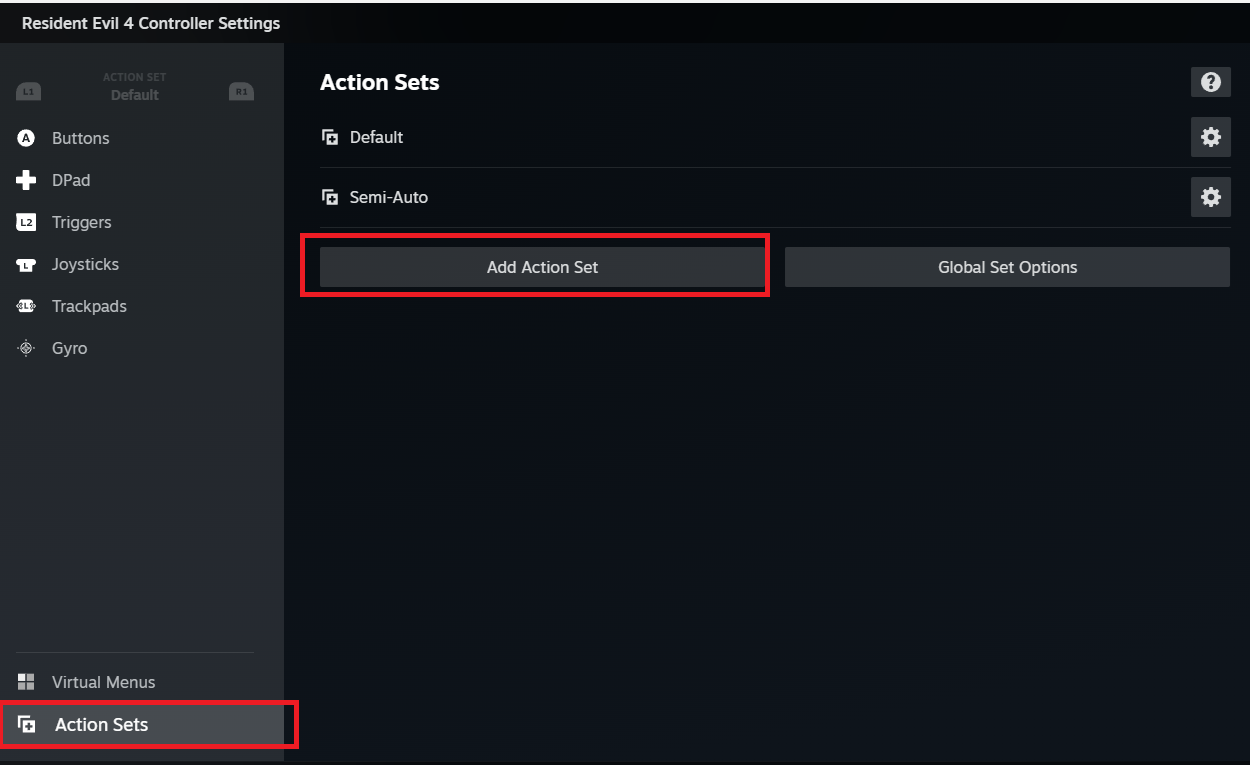Click the Action Sets sidebar icon
1250x765 pixels.
pyautogui.click(x=27, y=725)
